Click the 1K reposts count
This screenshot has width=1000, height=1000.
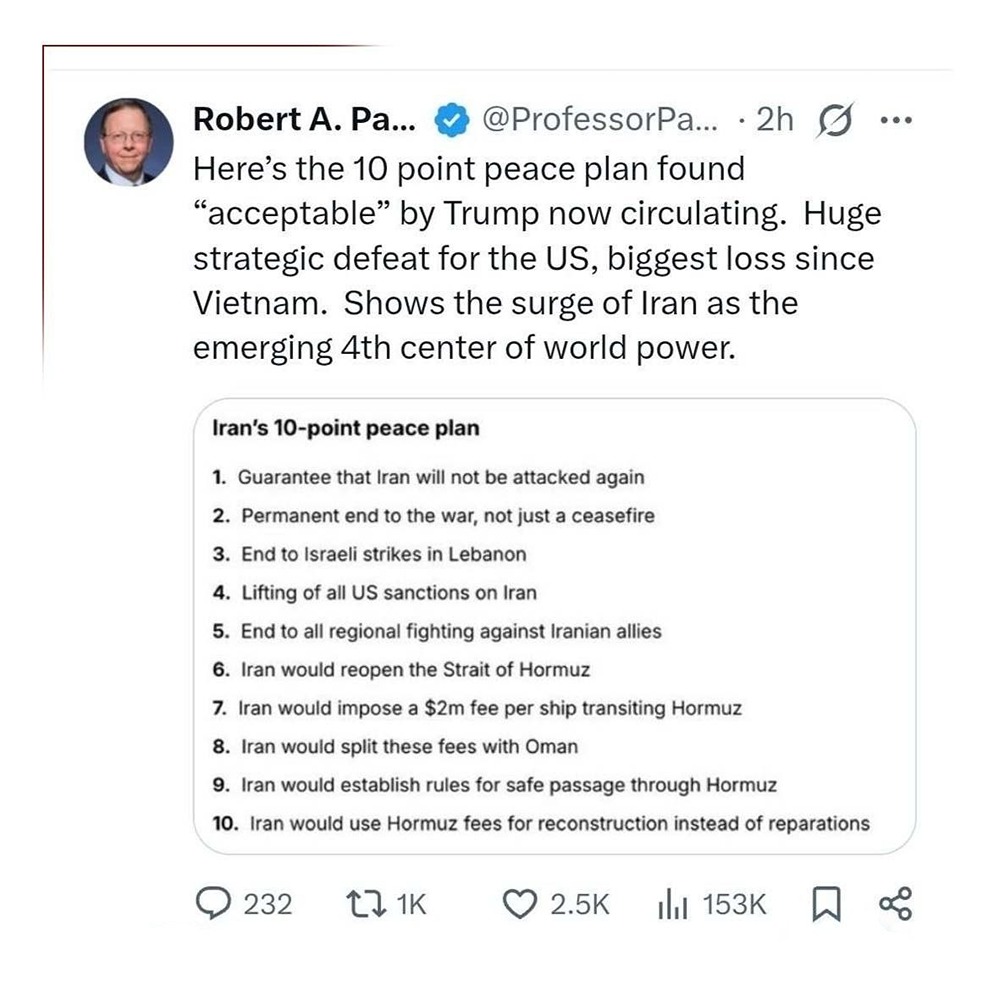click(411, 905)
